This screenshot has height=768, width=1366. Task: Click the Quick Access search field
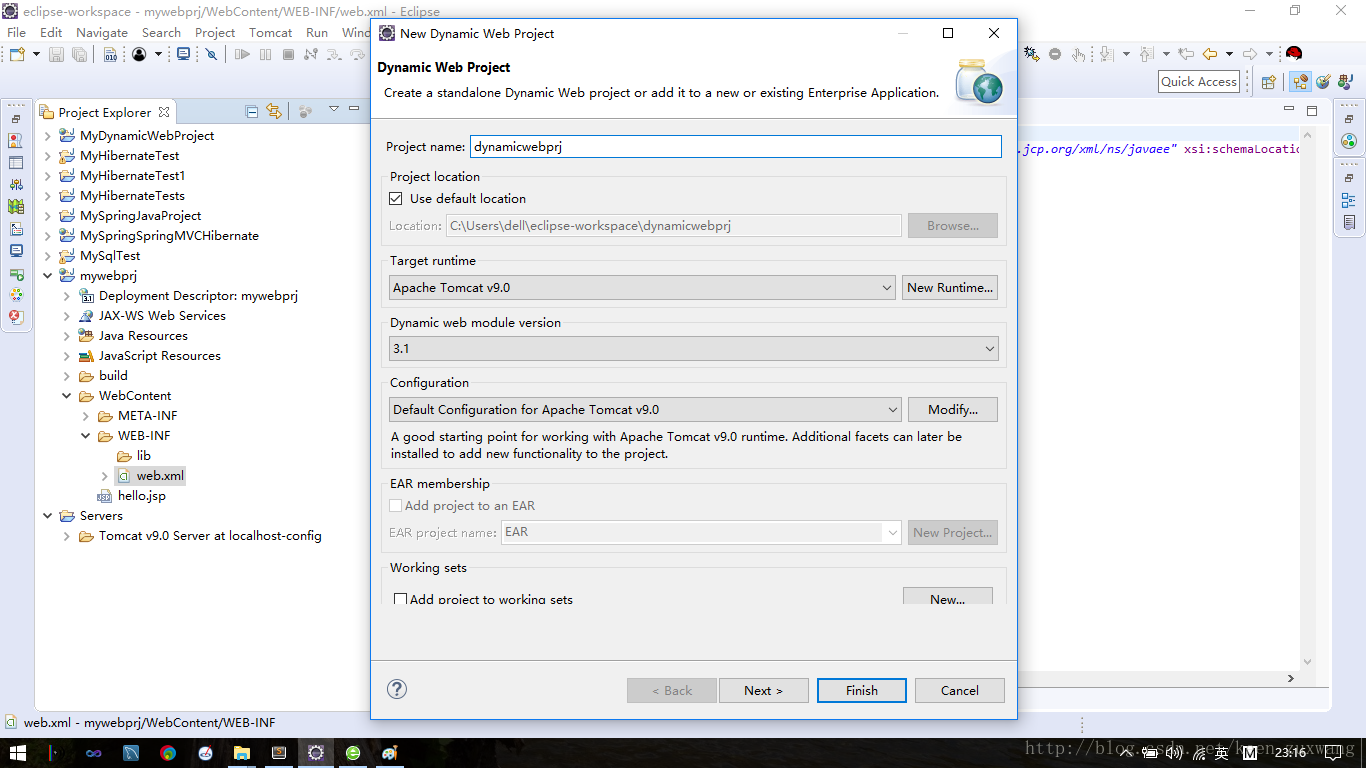tap(1199, 82)
